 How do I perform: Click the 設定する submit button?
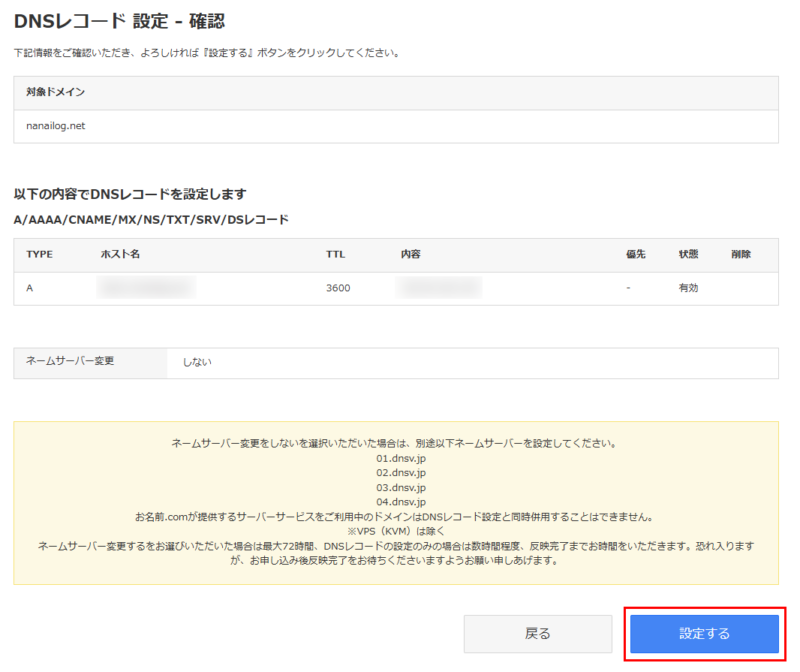tap(704, 634)
